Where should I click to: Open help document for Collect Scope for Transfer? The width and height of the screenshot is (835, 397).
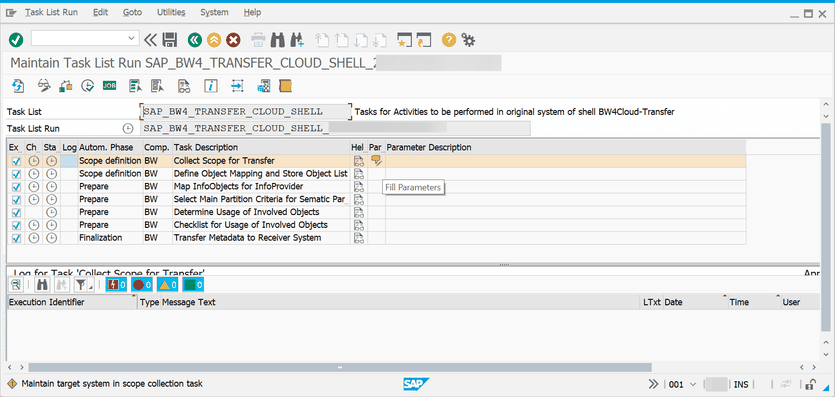coord(359,160)
